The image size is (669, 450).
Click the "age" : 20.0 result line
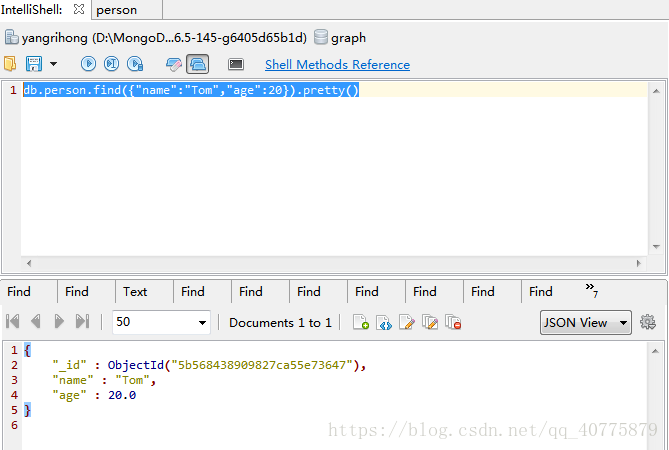(x=94, y=395)
